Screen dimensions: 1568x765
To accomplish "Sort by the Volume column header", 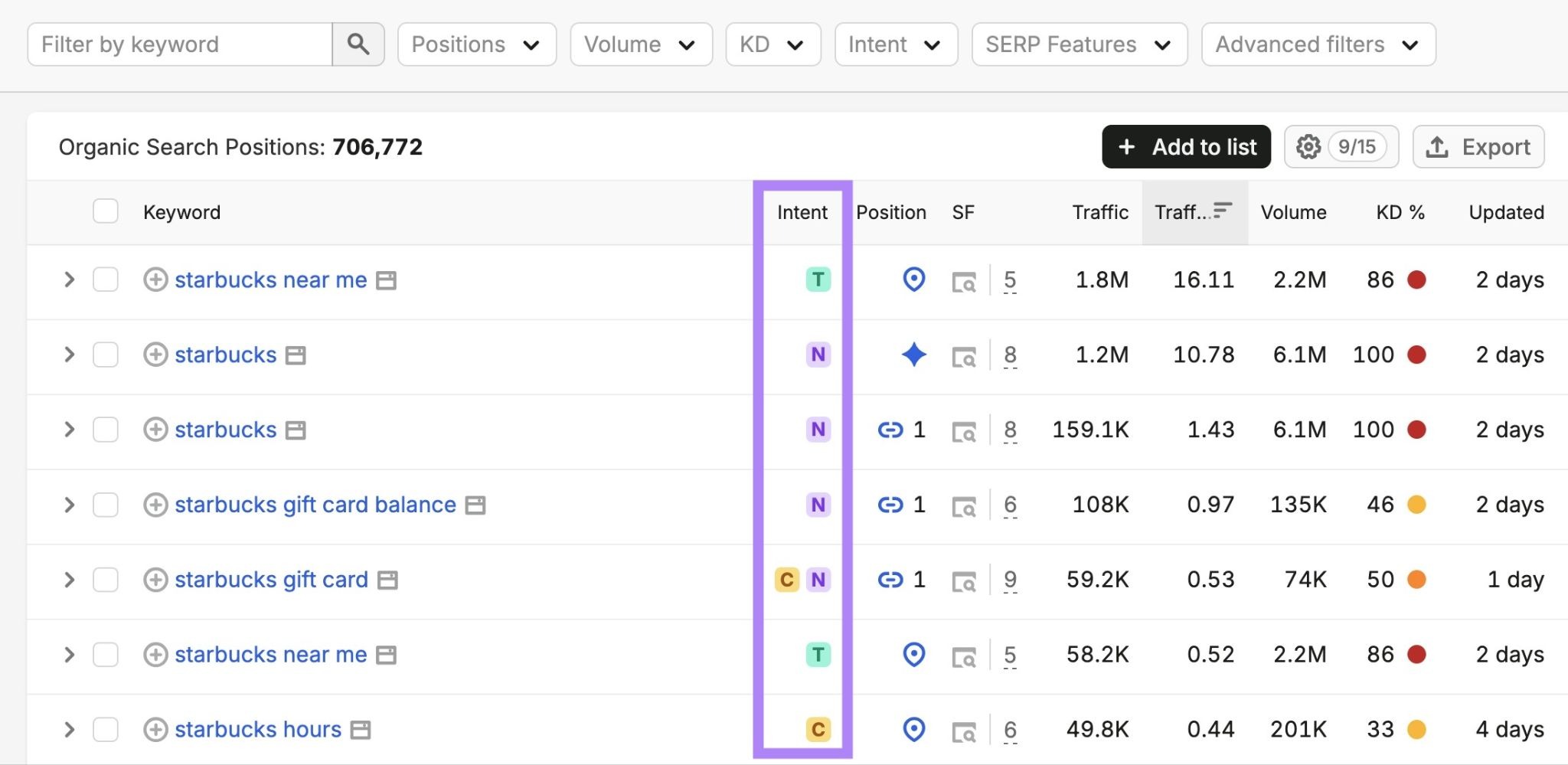I will 1293,212.
